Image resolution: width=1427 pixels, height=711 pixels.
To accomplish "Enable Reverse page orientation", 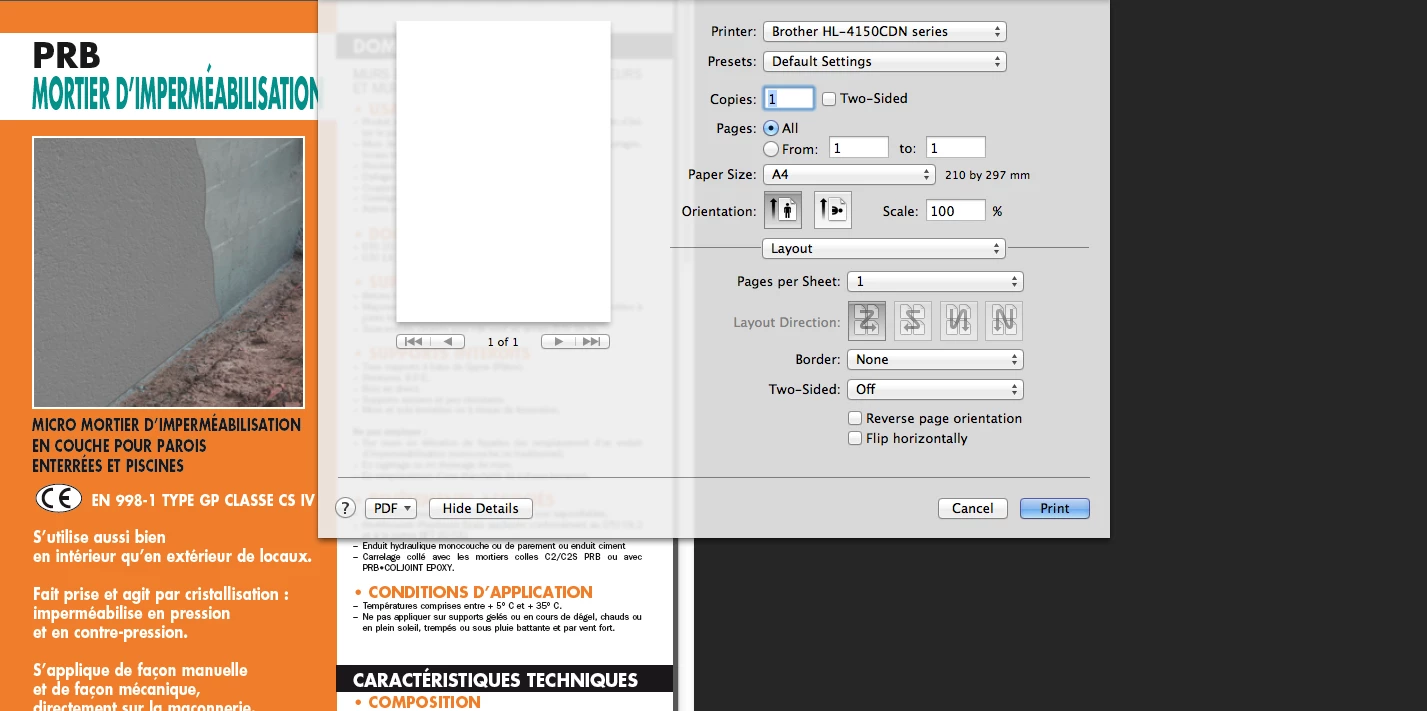I will coord(855,418).
